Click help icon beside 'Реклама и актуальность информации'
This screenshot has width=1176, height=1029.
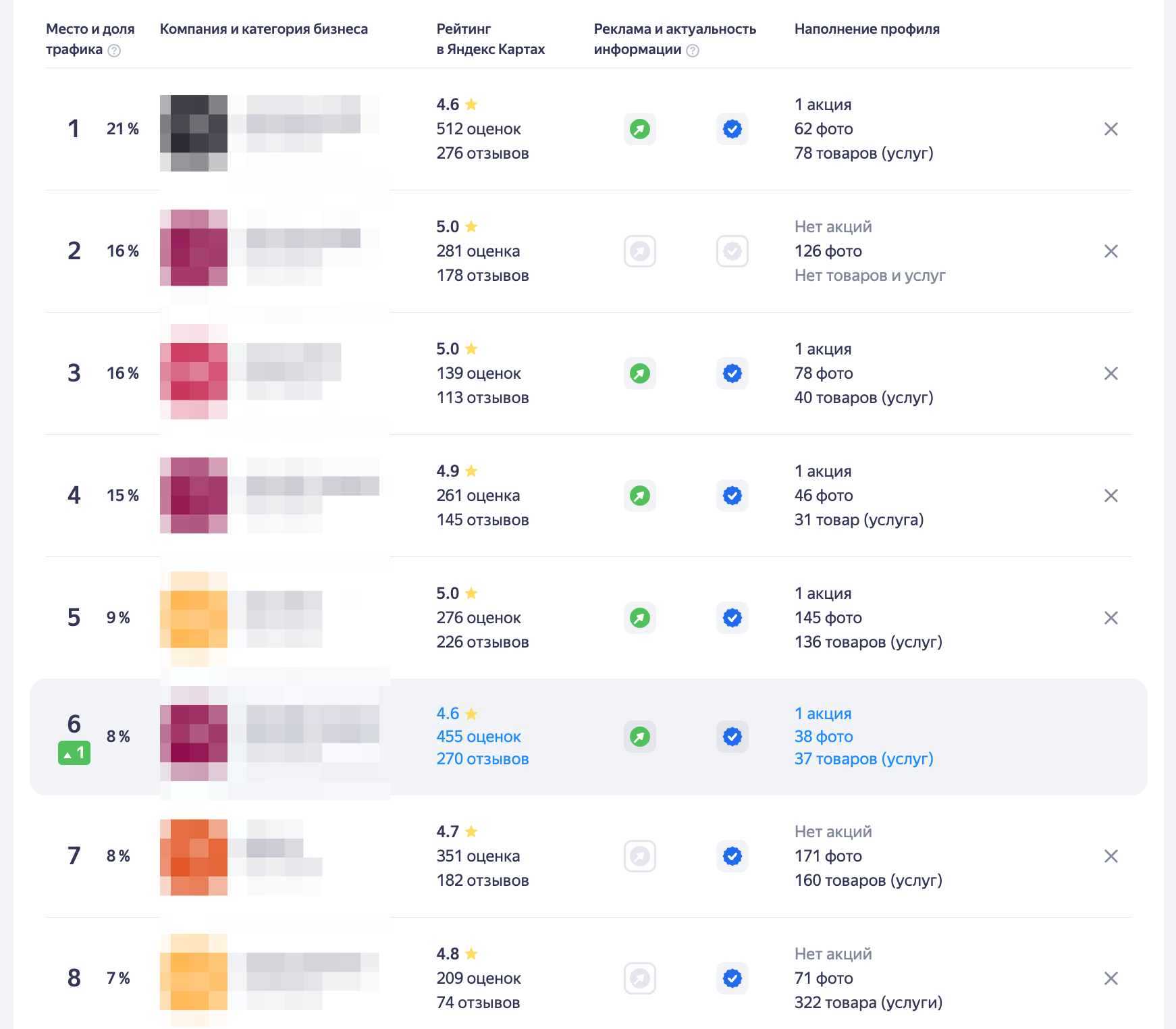tap(693, 51)
